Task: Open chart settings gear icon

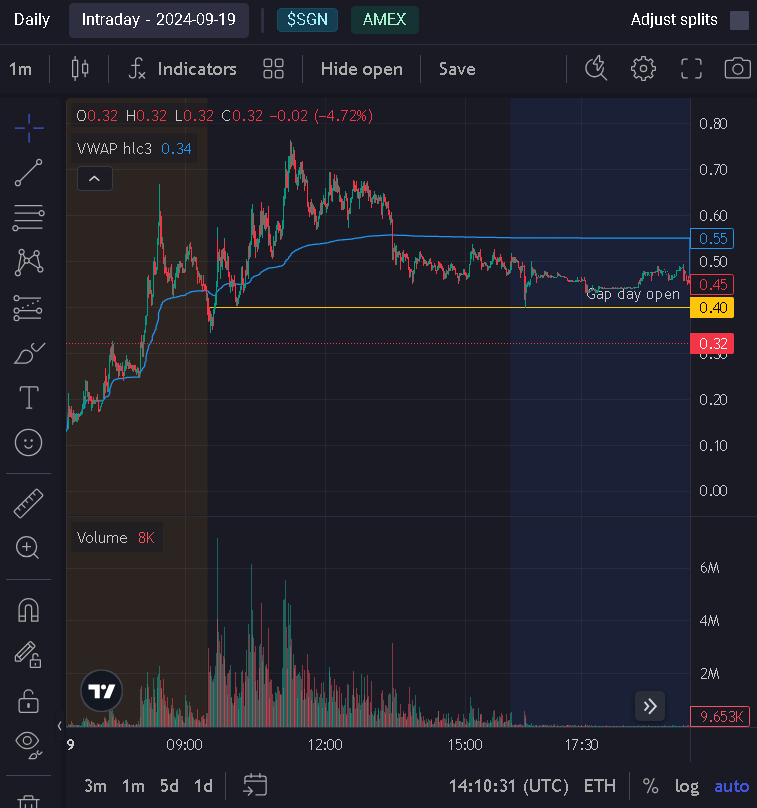Action: click(643, 69)
